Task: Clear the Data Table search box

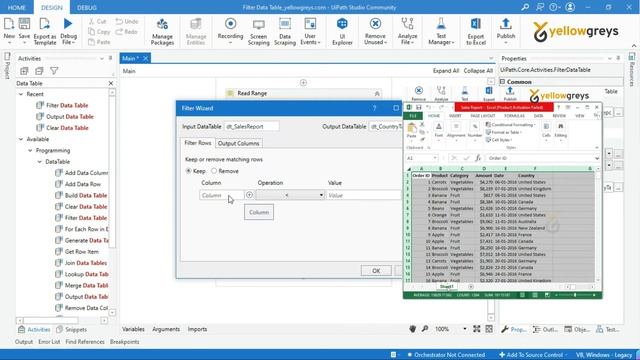Action: pyautogui.click(x=111, y=83)
